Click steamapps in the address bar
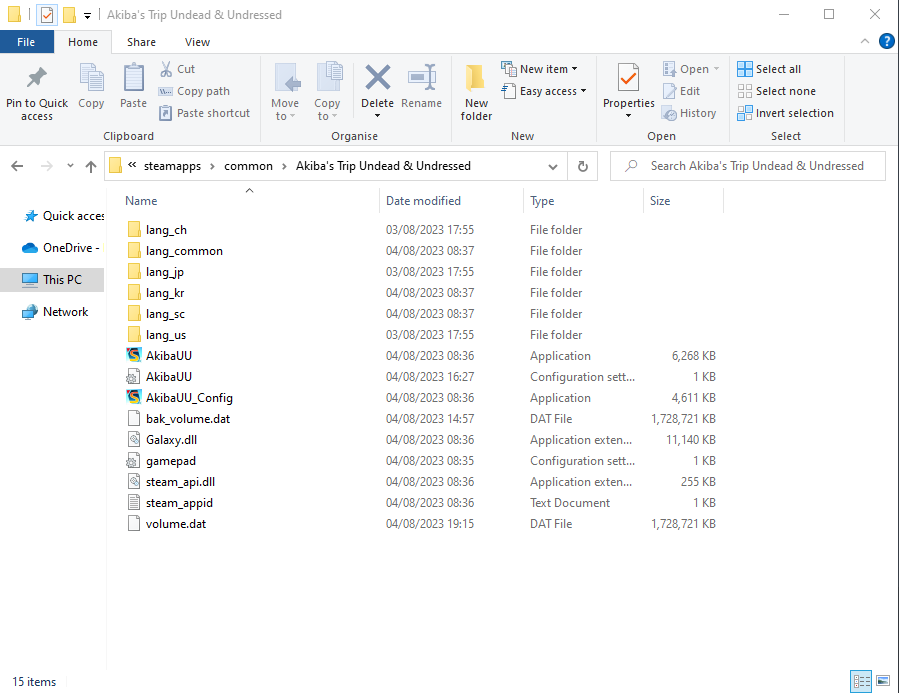The image size is (899, 693). 172,166
